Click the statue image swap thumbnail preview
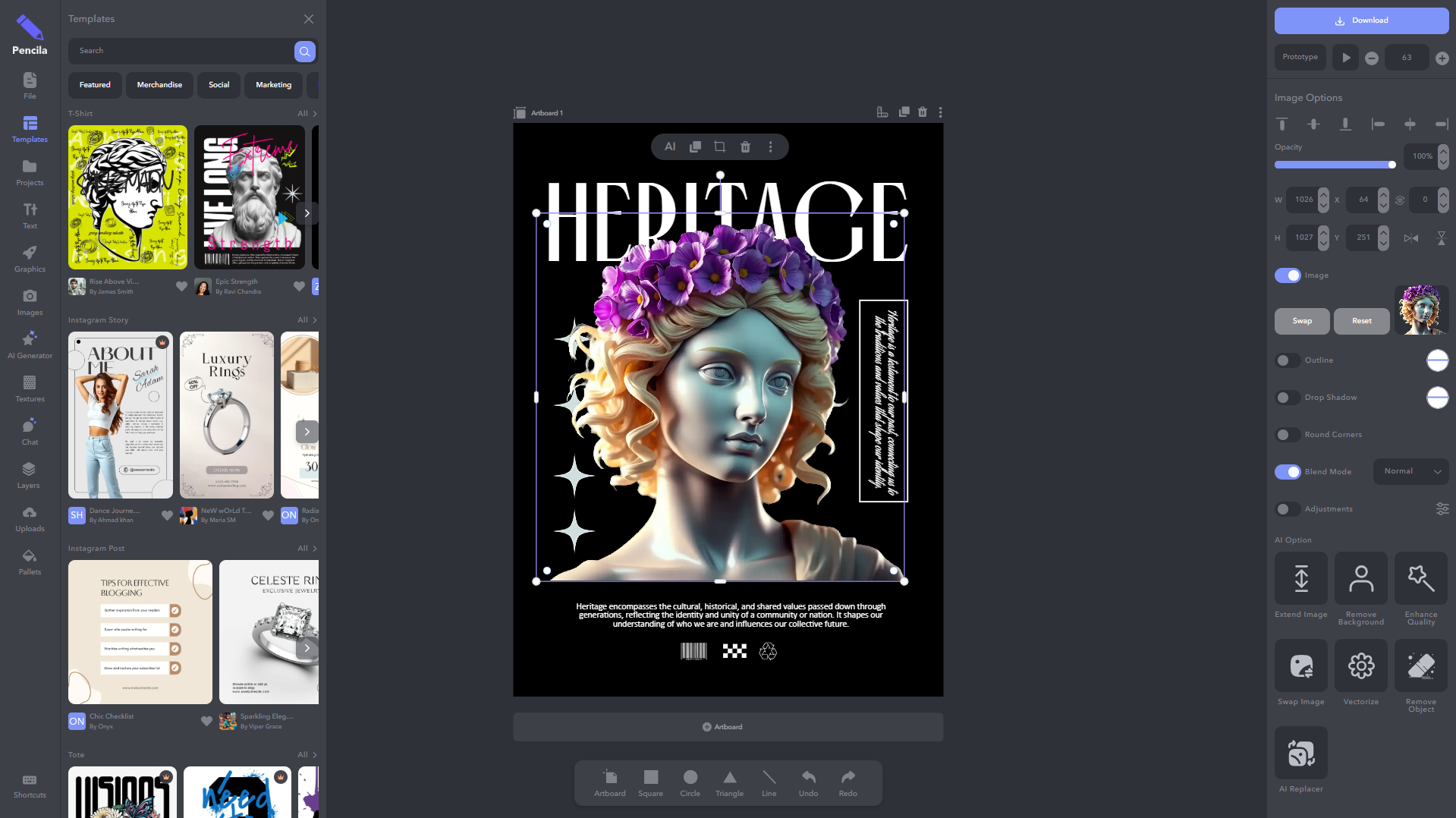1456x818 pixels. click(1421, 310)
